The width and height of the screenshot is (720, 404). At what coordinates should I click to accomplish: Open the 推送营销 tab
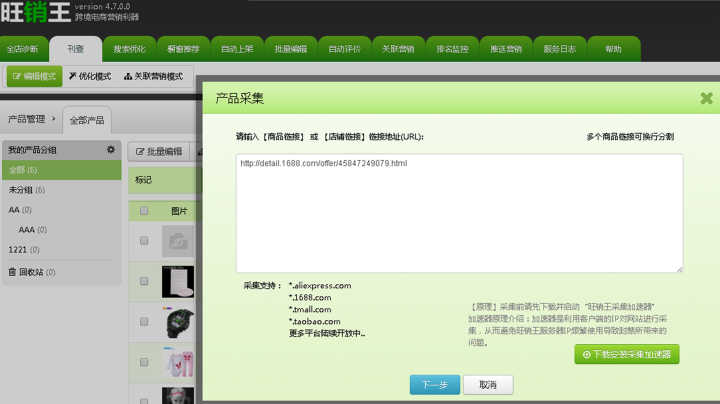point(506,49)
